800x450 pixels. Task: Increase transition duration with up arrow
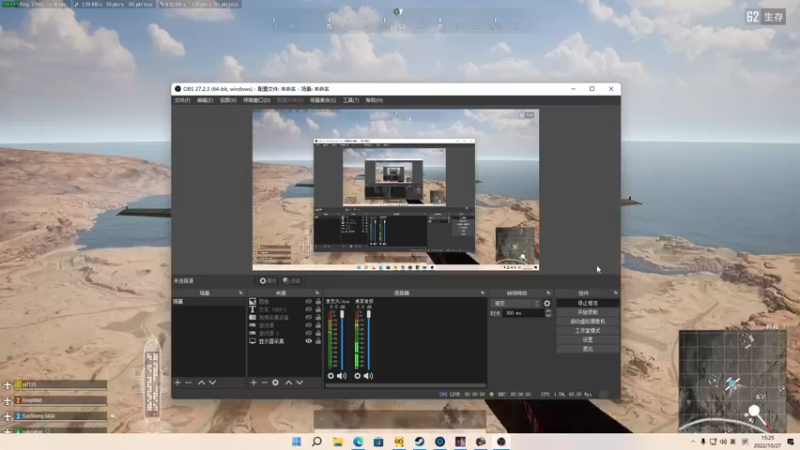(548, 311)
